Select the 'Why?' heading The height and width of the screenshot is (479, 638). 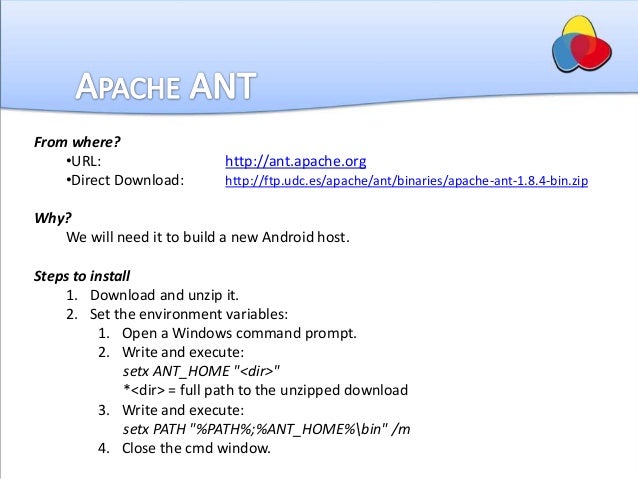click(x=53, y=218)
